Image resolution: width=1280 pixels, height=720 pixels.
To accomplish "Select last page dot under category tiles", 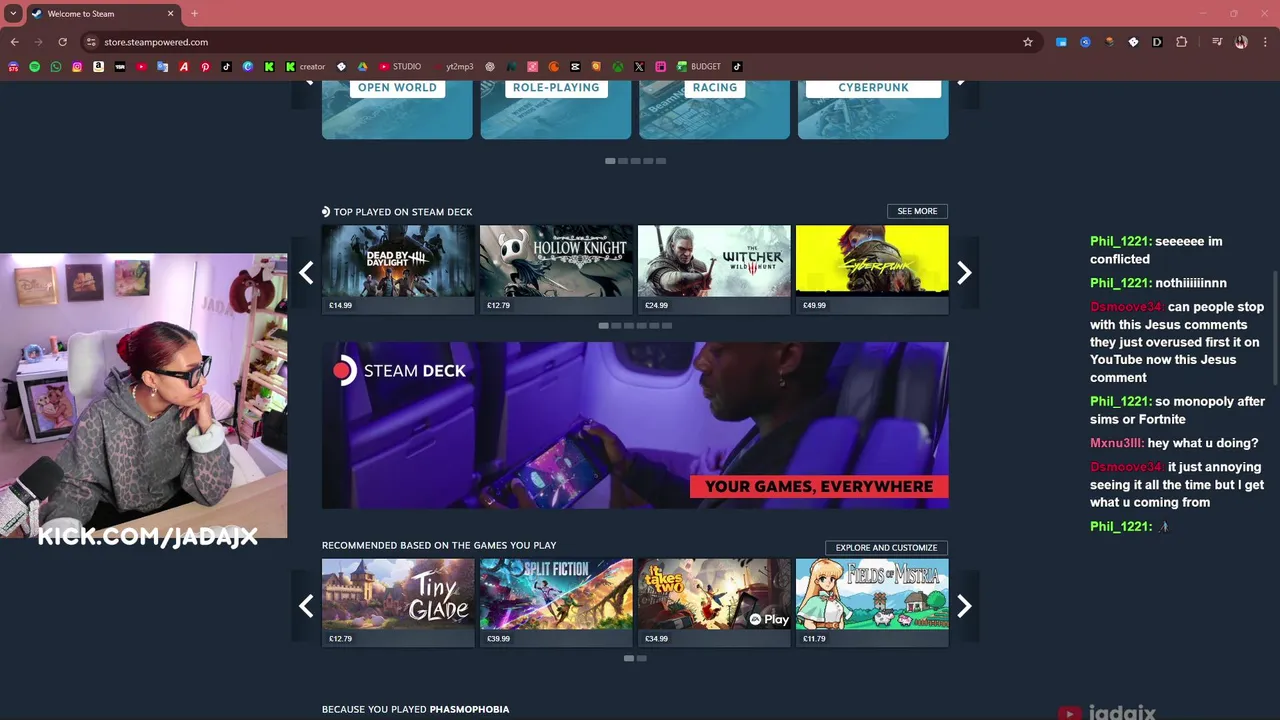I will (661, 160).
